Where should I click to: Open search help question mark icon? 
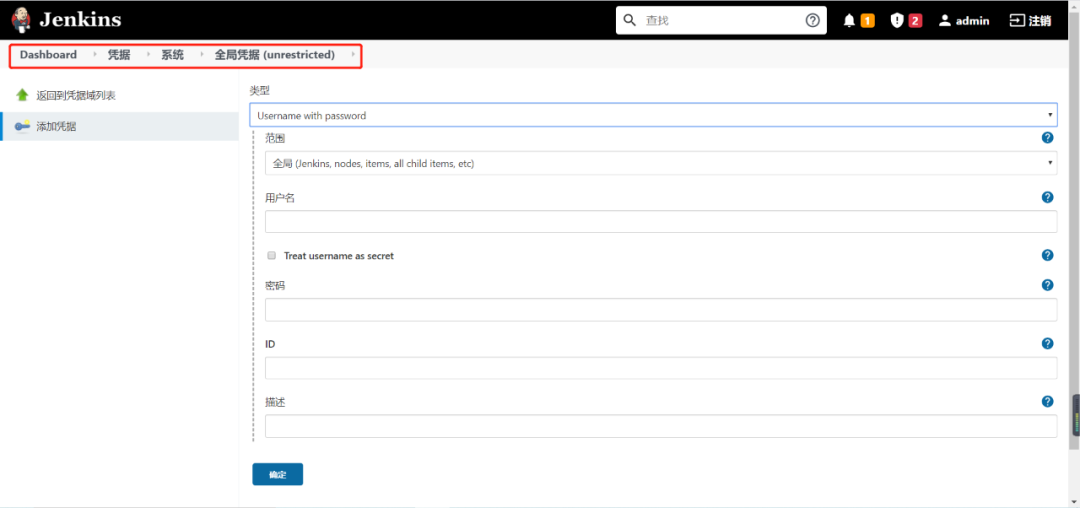812,20
